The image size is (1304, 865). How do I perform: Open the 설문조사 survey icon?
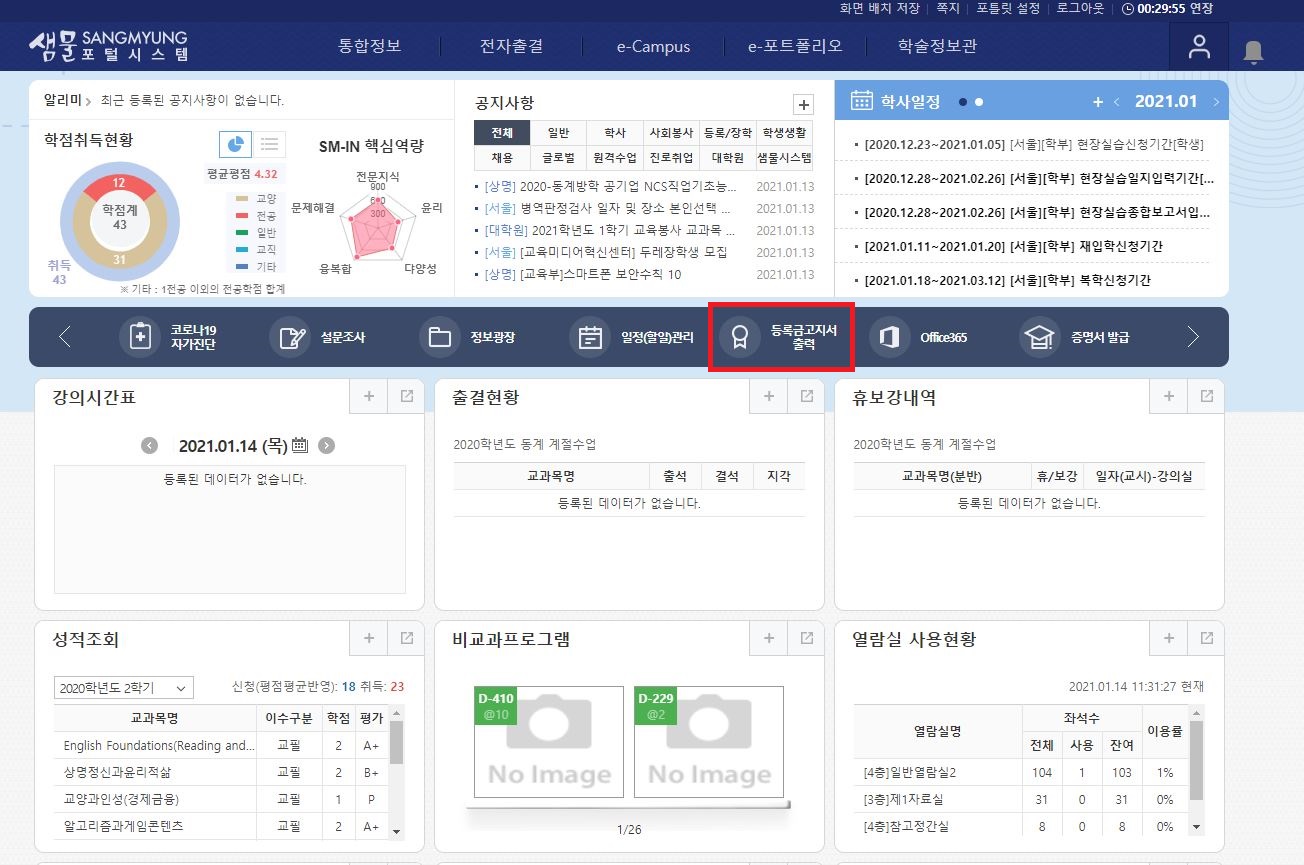click(290, 337)
